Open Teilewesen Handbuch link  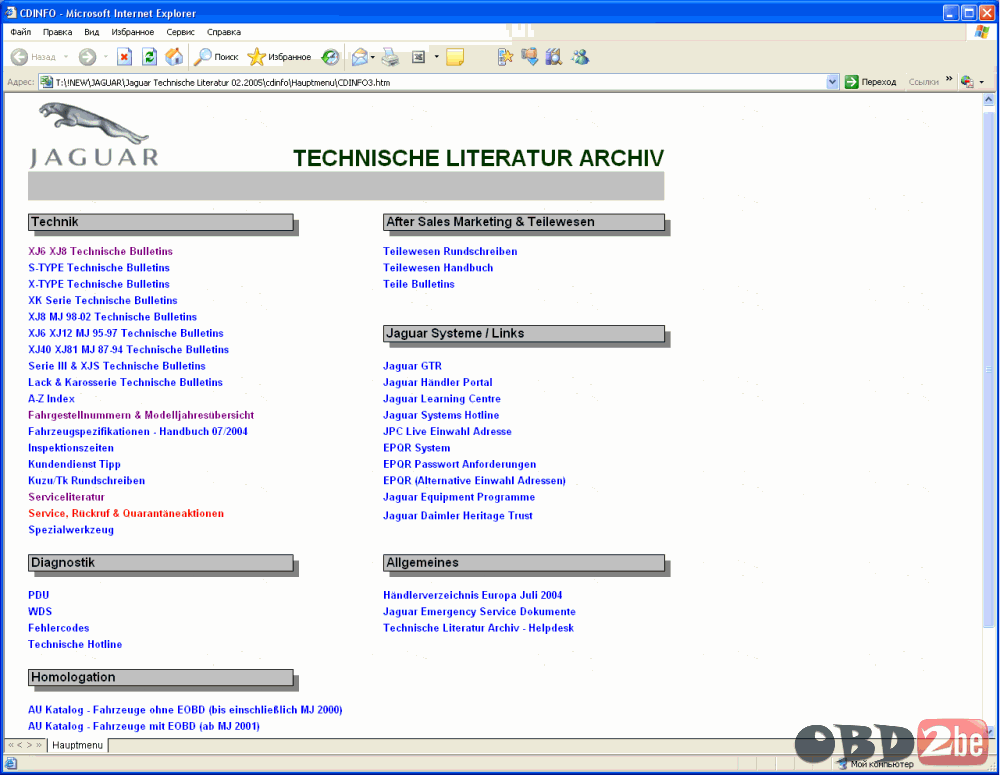point(438,268)
